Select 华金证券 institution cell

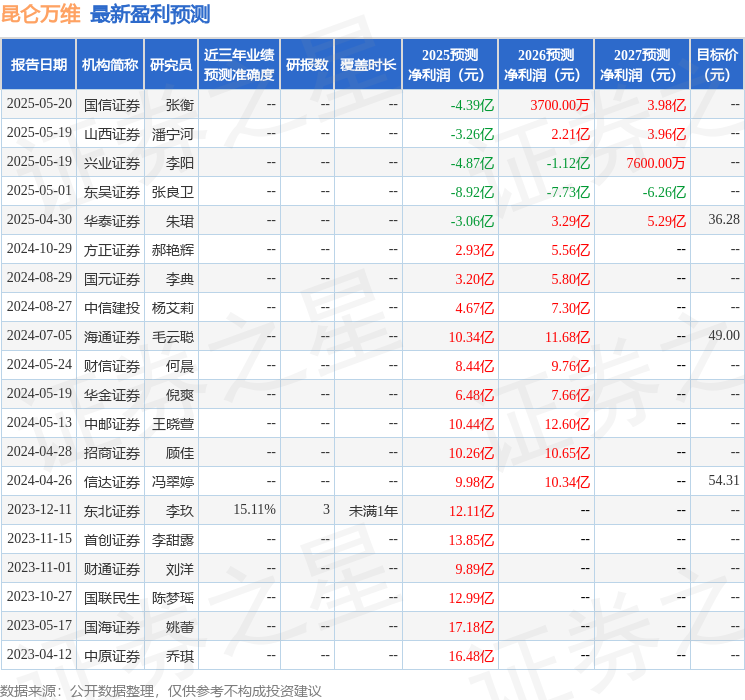pos(112,395)
